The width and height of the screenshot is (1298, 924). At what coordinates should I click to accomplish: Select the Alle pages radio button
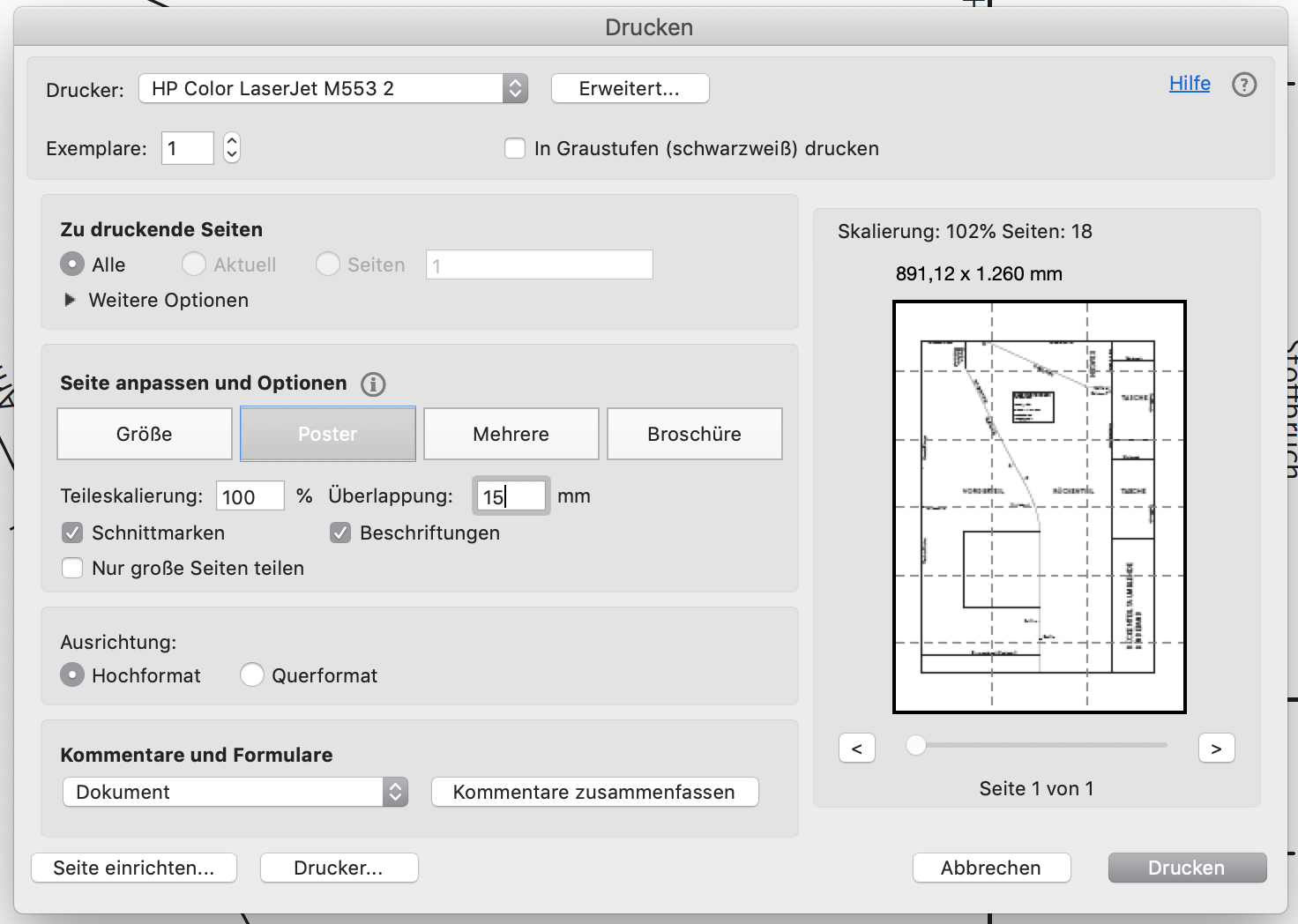pyautogui.click(x=72, y=265)
